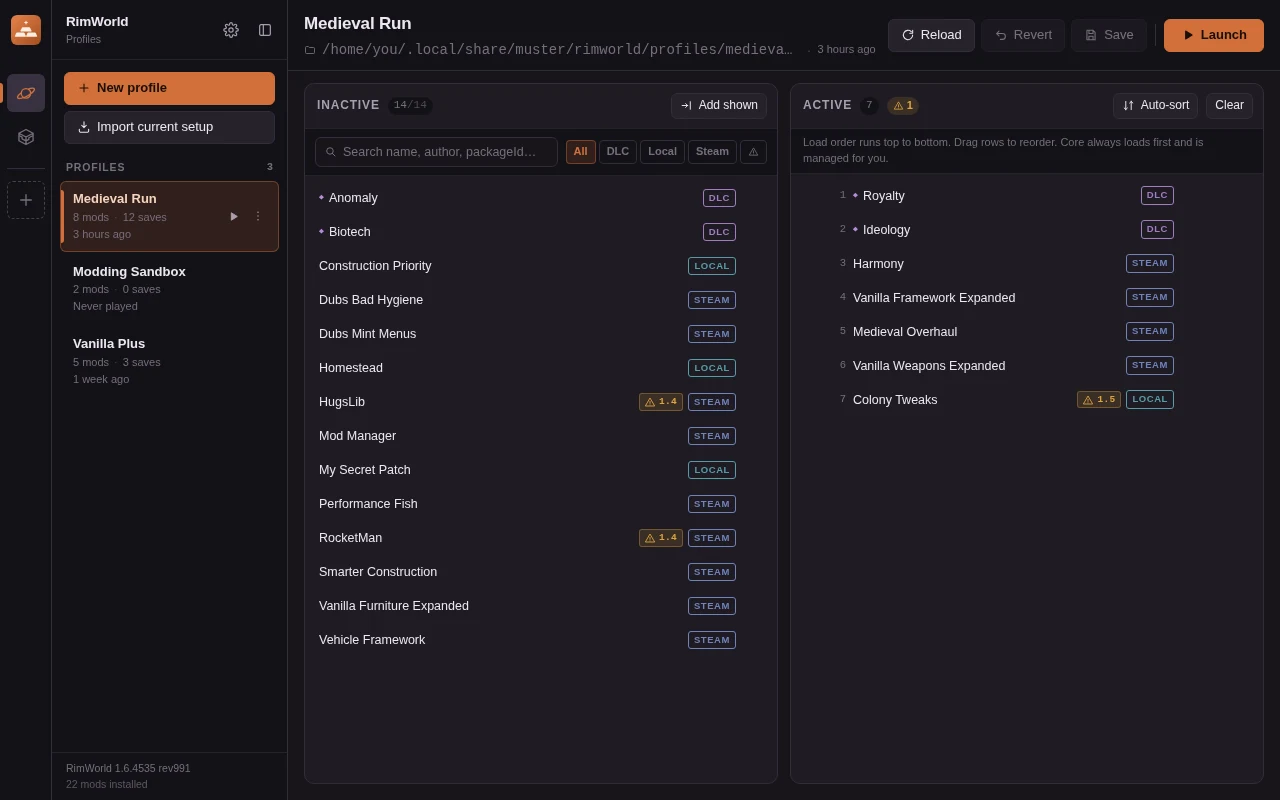Viewport: 1280px width, 800px height.
Task: Click the STEAM badge on Dubs Bad Hygiene
Action: [x=712, y=300]
